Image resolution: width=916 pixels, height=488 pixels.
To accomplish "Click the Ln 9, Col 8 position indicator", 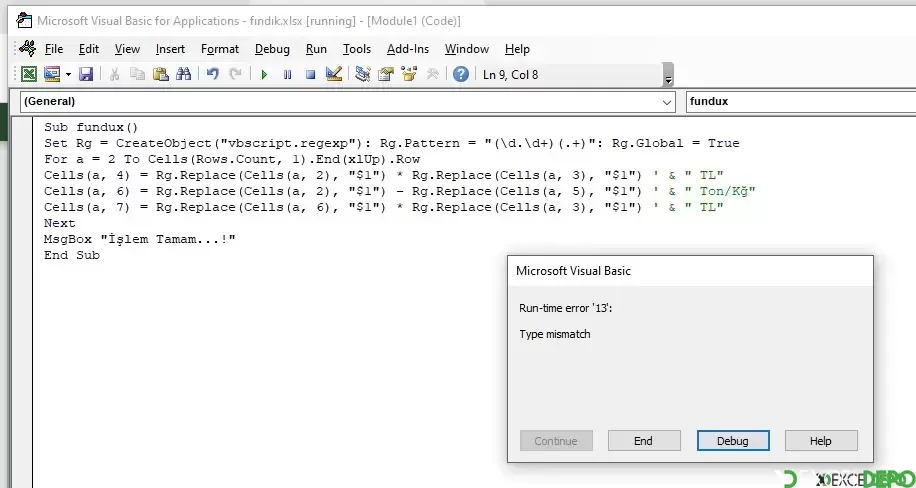I will click(511, 75).
